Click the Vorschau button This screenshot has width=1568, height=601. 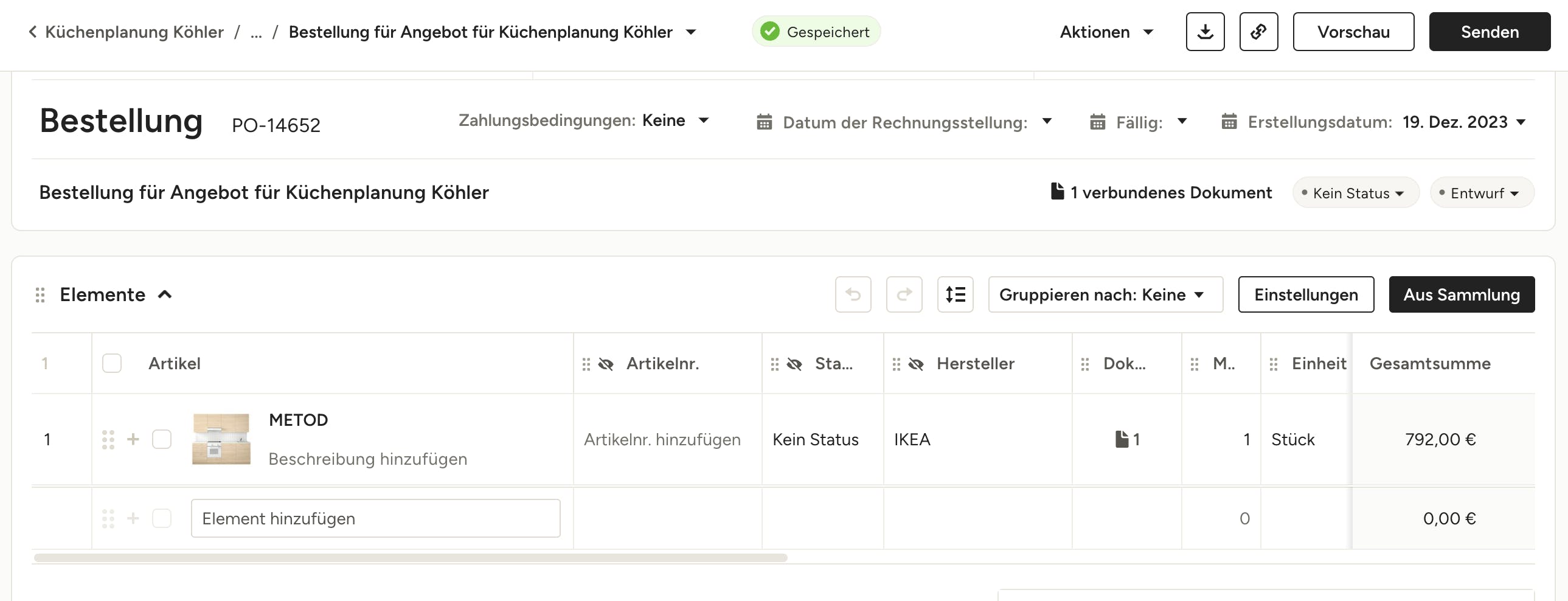click(1353, 32)
